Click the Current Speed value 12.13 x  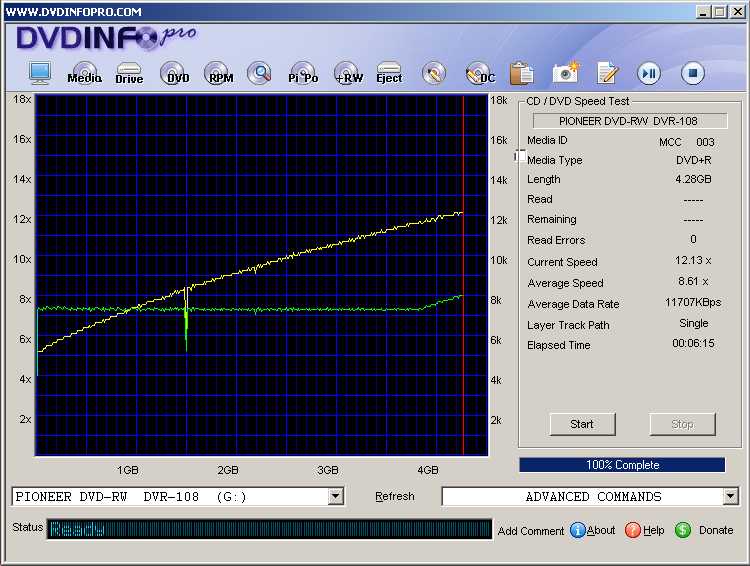click(x=693, y=261)
